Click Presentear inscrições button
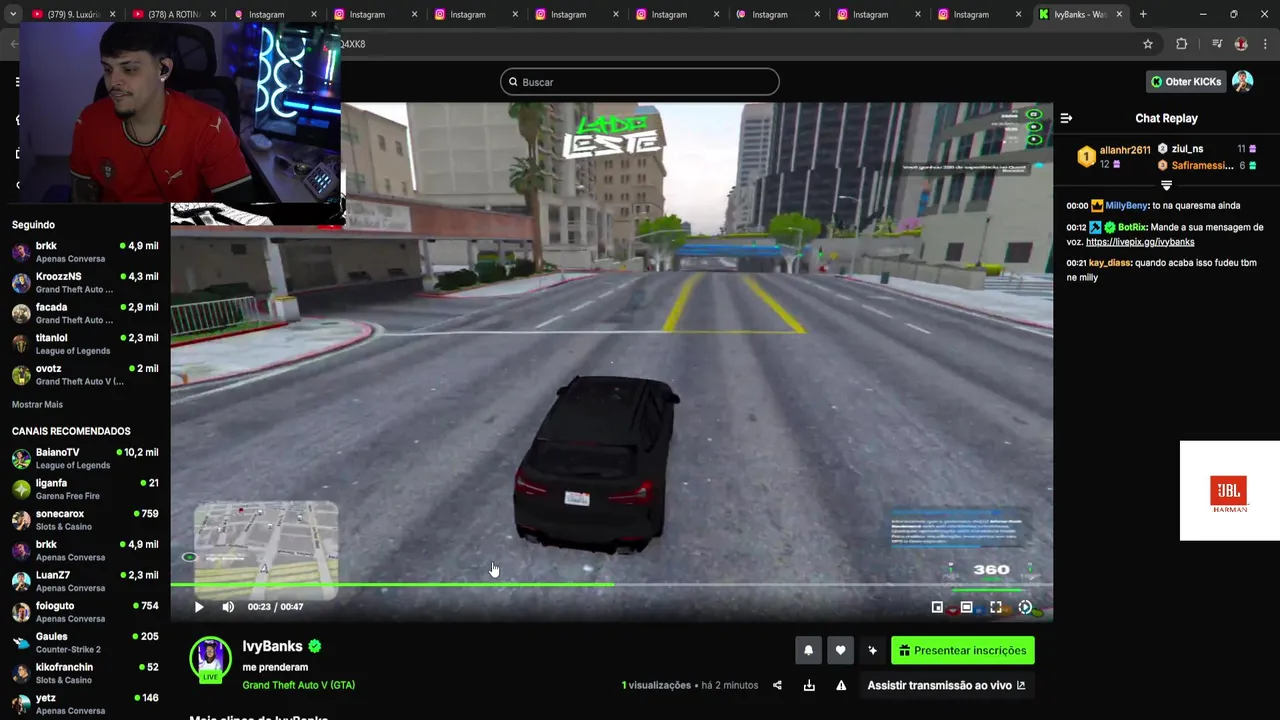 tap(963, 650)
